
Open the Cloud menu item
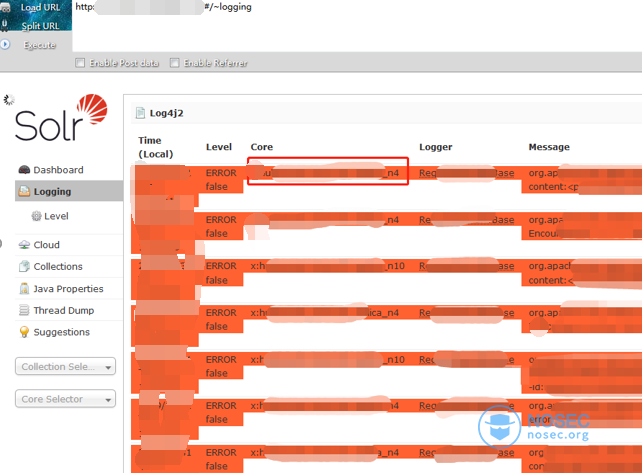point(46,244)
